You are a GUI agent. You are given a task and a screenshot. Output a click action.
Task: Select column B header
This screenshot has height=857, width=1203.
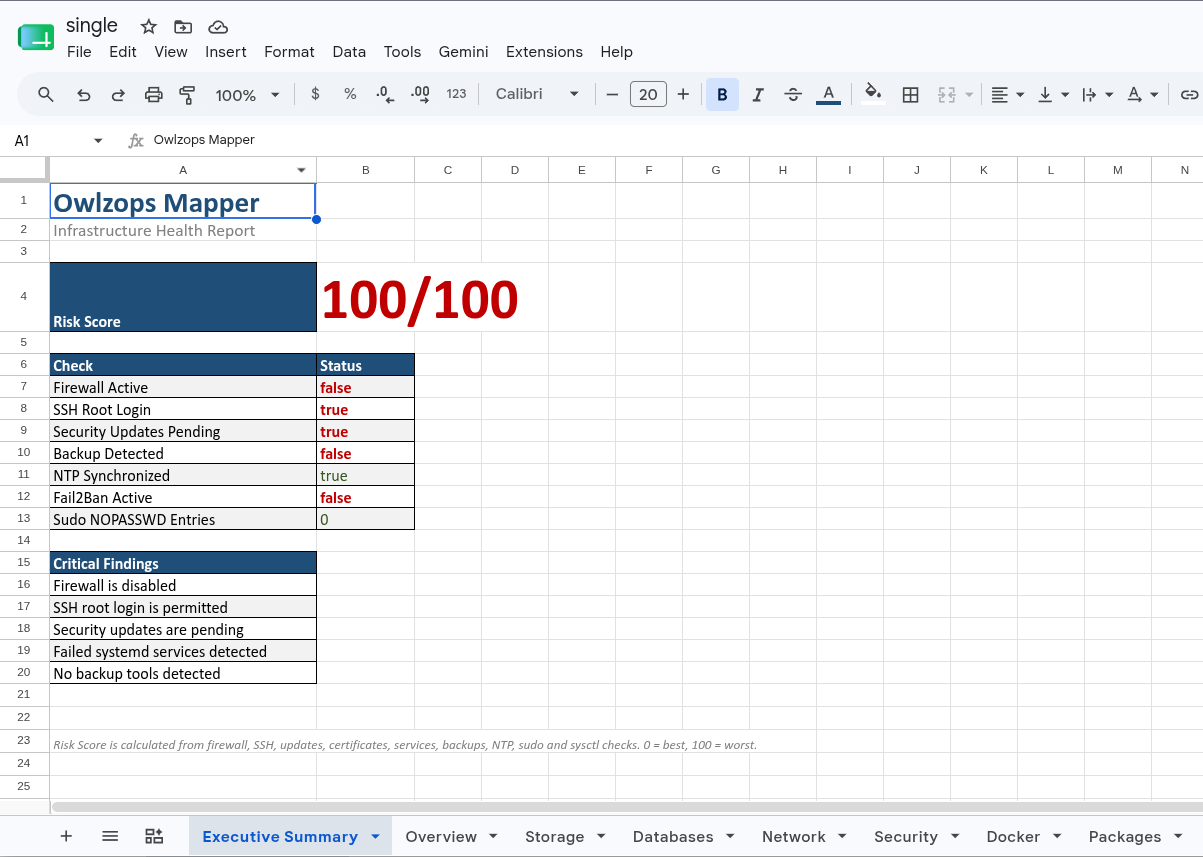click(365, 170)
